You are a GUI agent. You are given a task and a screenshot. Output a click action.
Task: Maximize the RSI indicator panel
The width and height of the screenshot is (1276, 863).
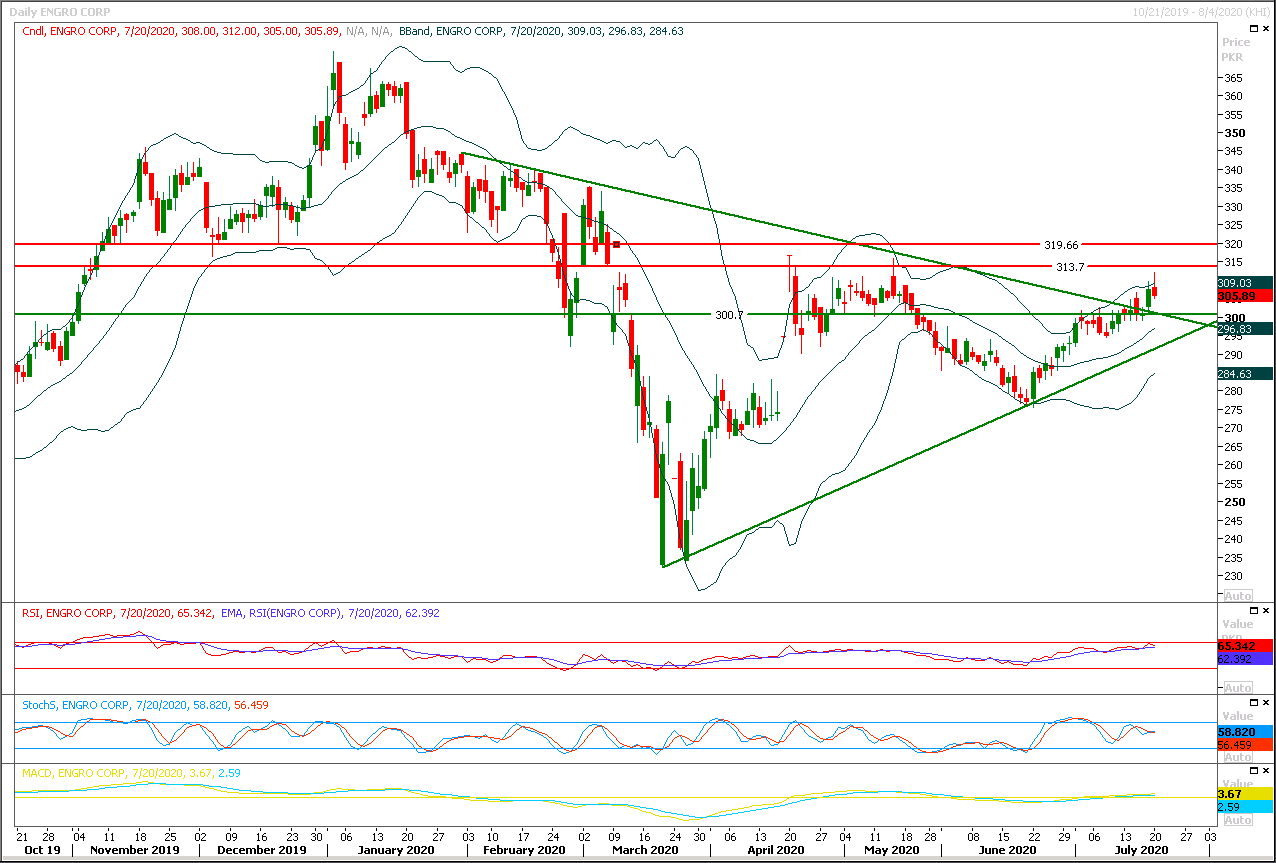[x=1252, y=611]
